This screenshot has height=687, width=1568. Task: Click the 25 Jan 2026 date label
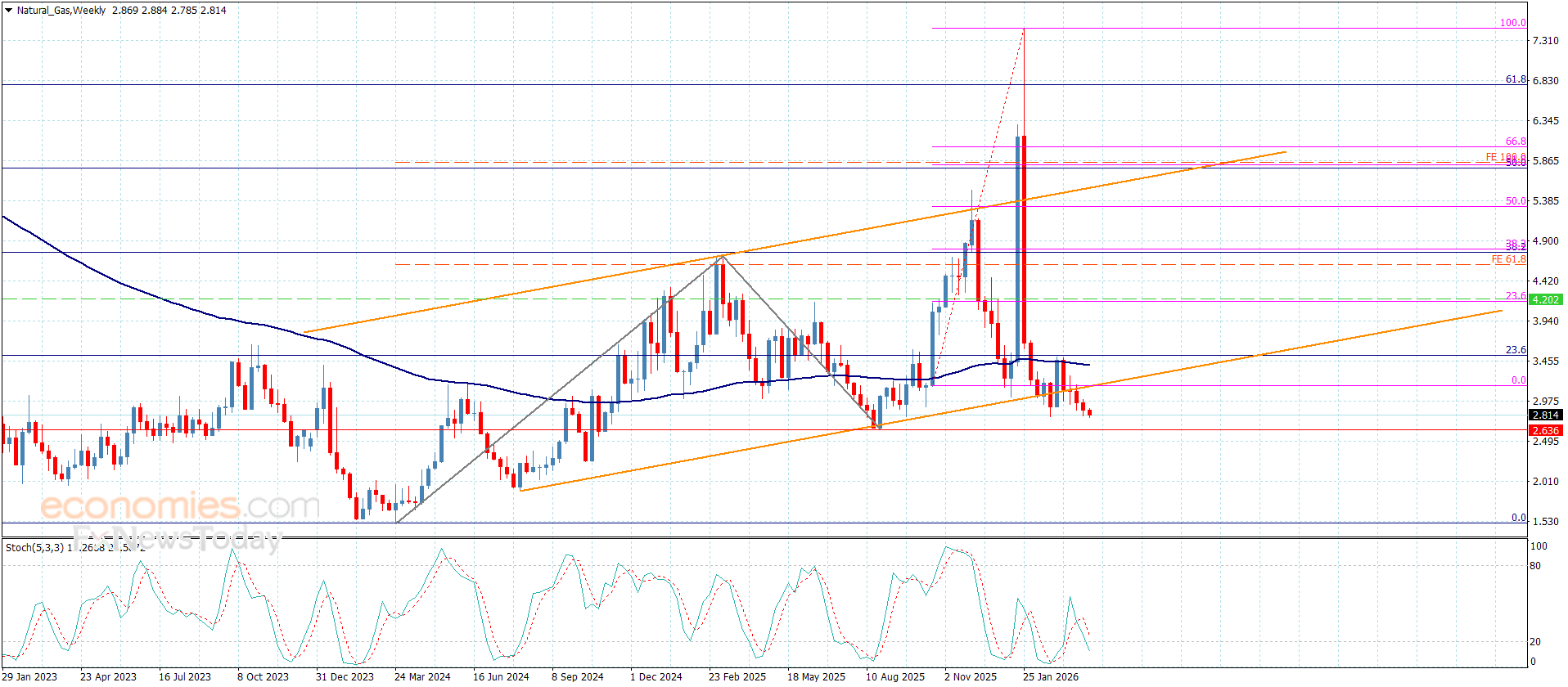tap(1050, 676)
